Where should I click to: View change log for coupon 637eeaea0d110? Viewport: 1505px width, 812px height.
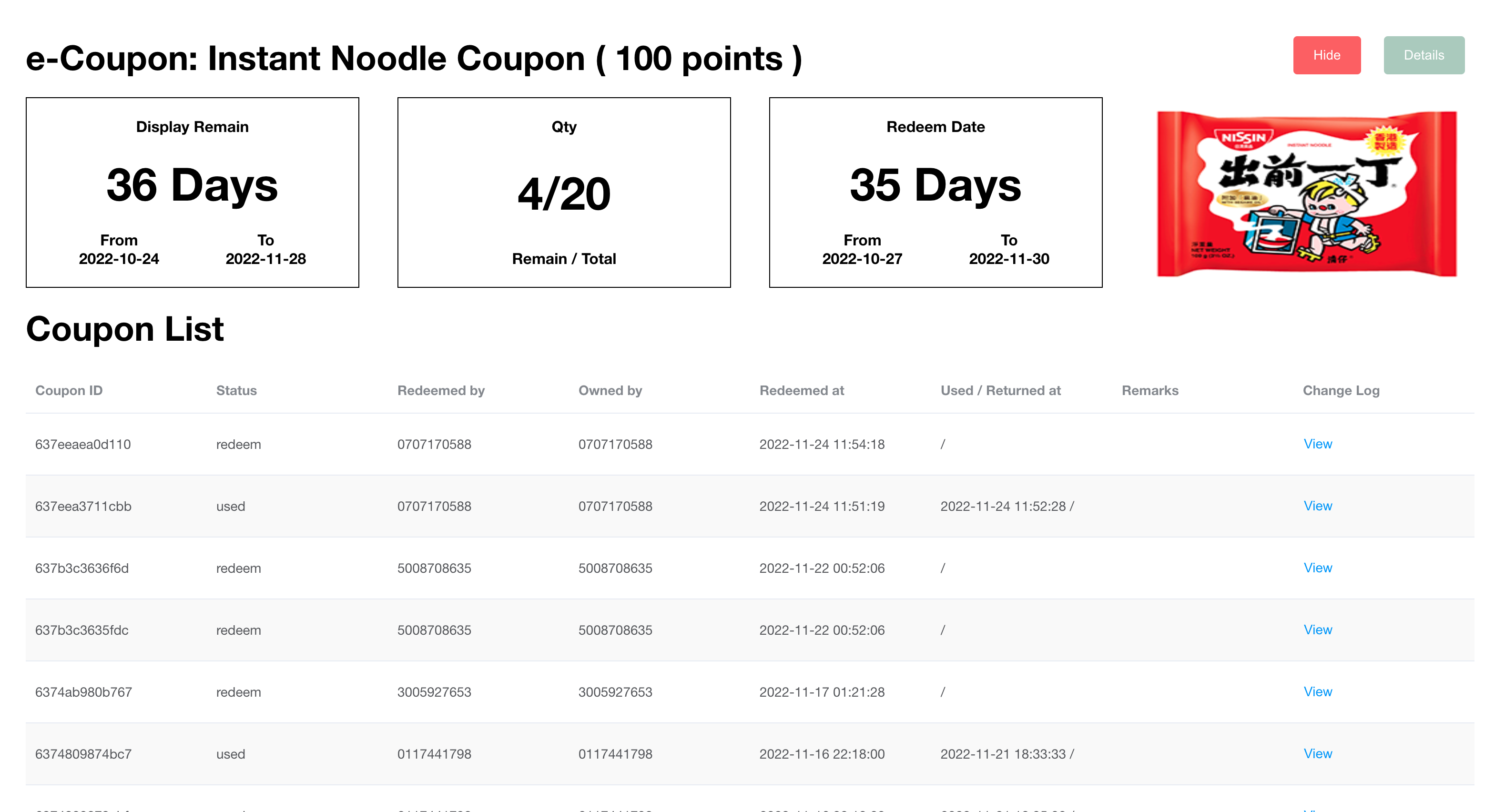point(1317,444)
